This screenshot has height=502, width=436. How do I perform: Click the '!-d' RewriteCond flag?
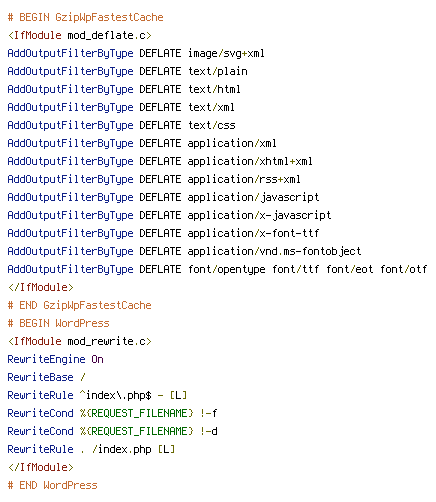click(x=209, y=431)
